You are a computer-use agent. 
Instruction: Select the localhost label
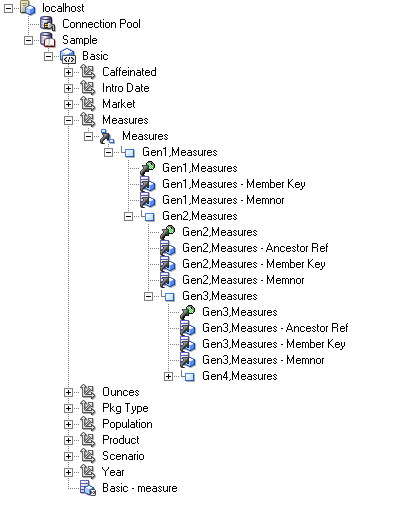pyautogui.click(x=63, y=8)
